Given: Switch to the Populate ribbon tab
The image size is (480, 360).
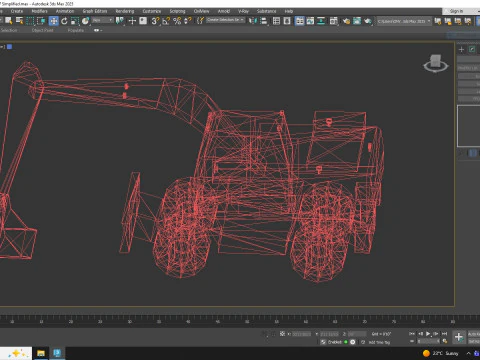Looking at the screenshot, I should tap(76, 30).
